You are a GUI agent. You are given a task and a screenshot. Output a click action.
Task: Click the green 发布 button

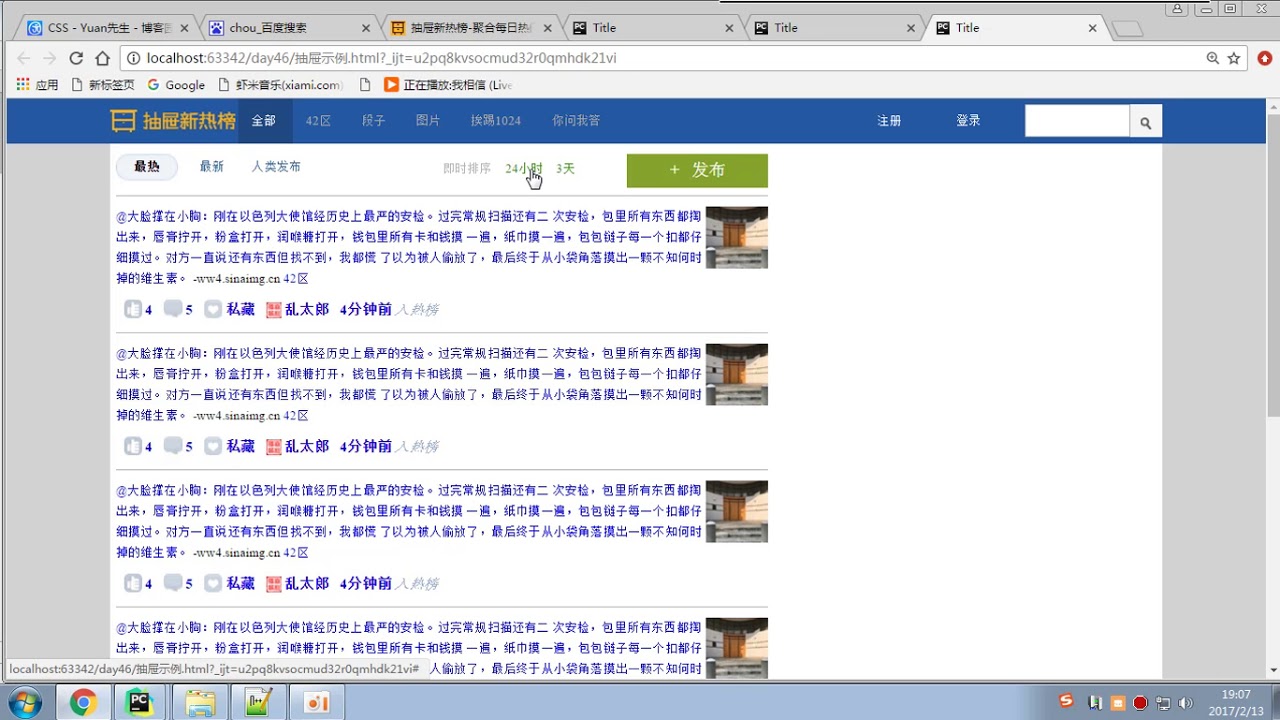(x=697, y=170)
